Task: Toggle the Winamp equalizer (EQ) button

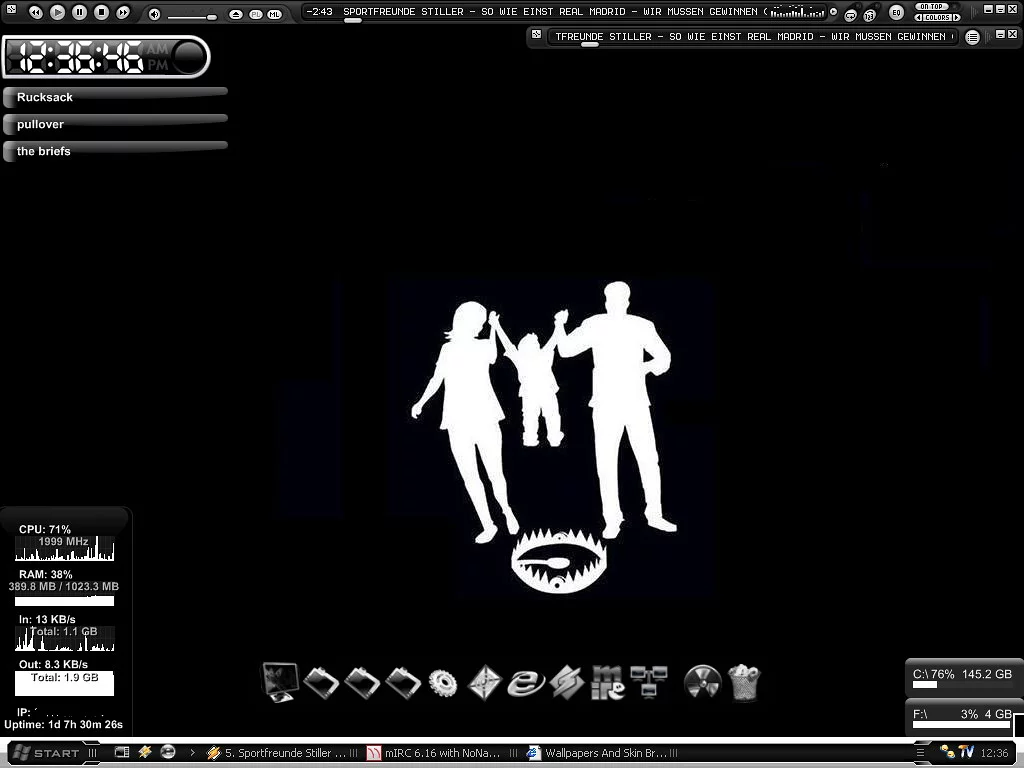Action: pos(896,13)
